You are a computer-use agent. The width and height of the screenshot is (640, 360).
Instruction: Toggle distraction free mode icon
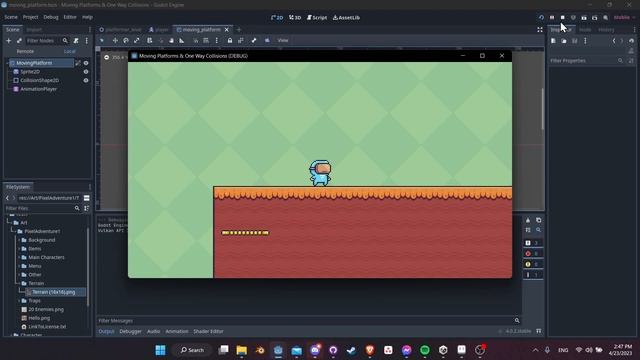540,30
